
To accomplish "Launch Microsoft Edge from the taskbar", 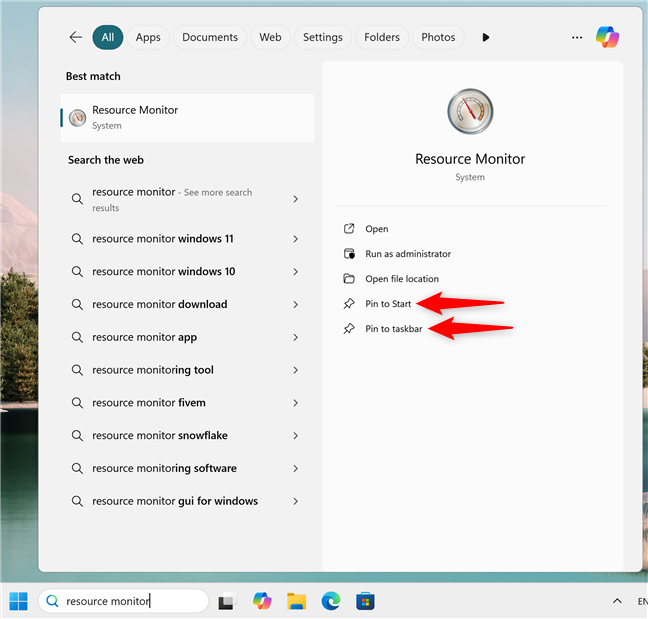I will click(331, 601).
